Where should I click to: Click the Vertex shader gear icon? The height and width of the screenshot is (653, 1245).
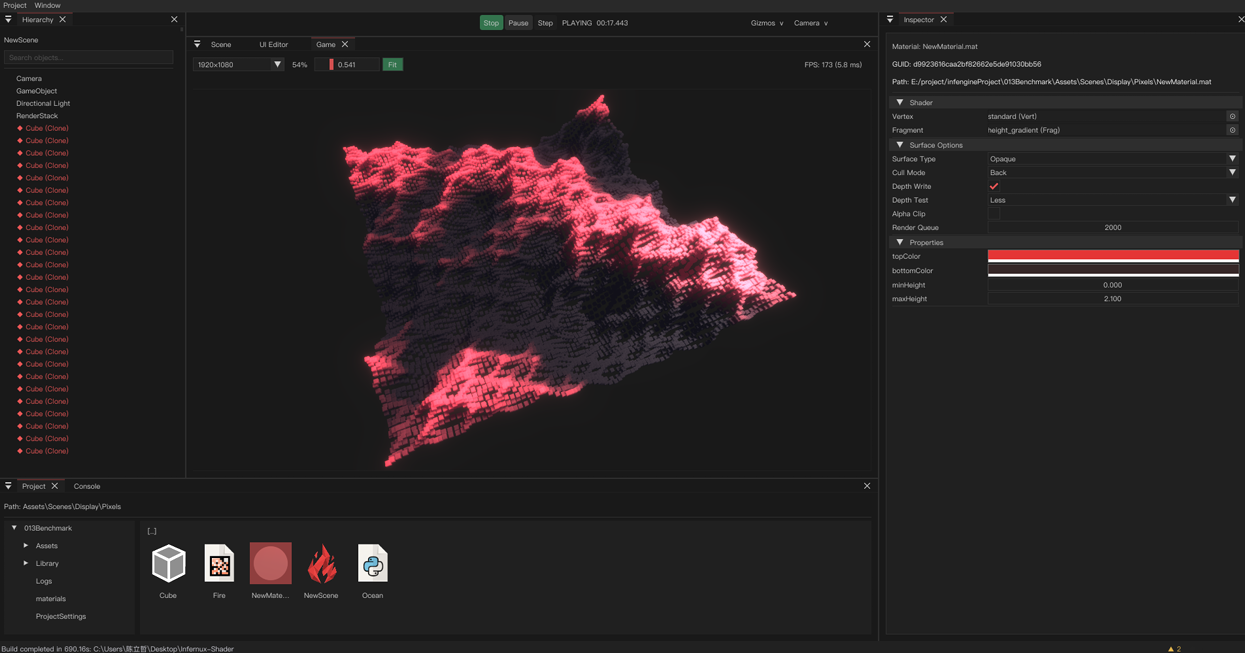pyautogui.click(x=1233, y=116)
